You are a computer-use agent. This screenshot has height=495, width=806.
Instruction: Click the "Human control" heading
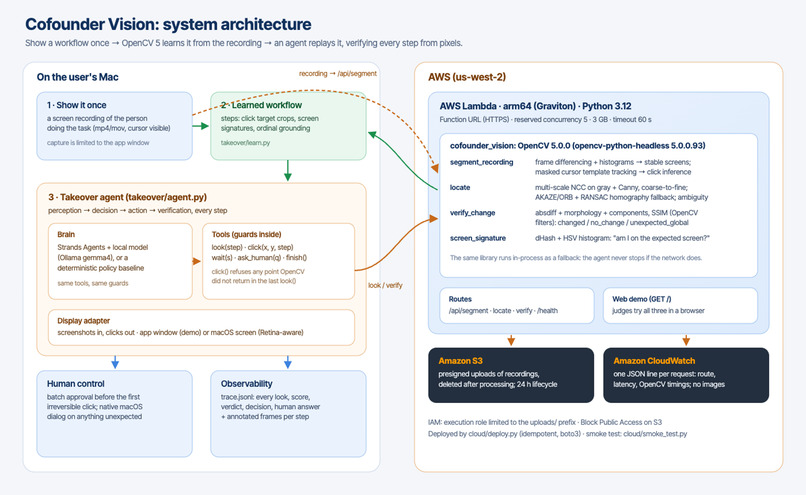(76, 384)
